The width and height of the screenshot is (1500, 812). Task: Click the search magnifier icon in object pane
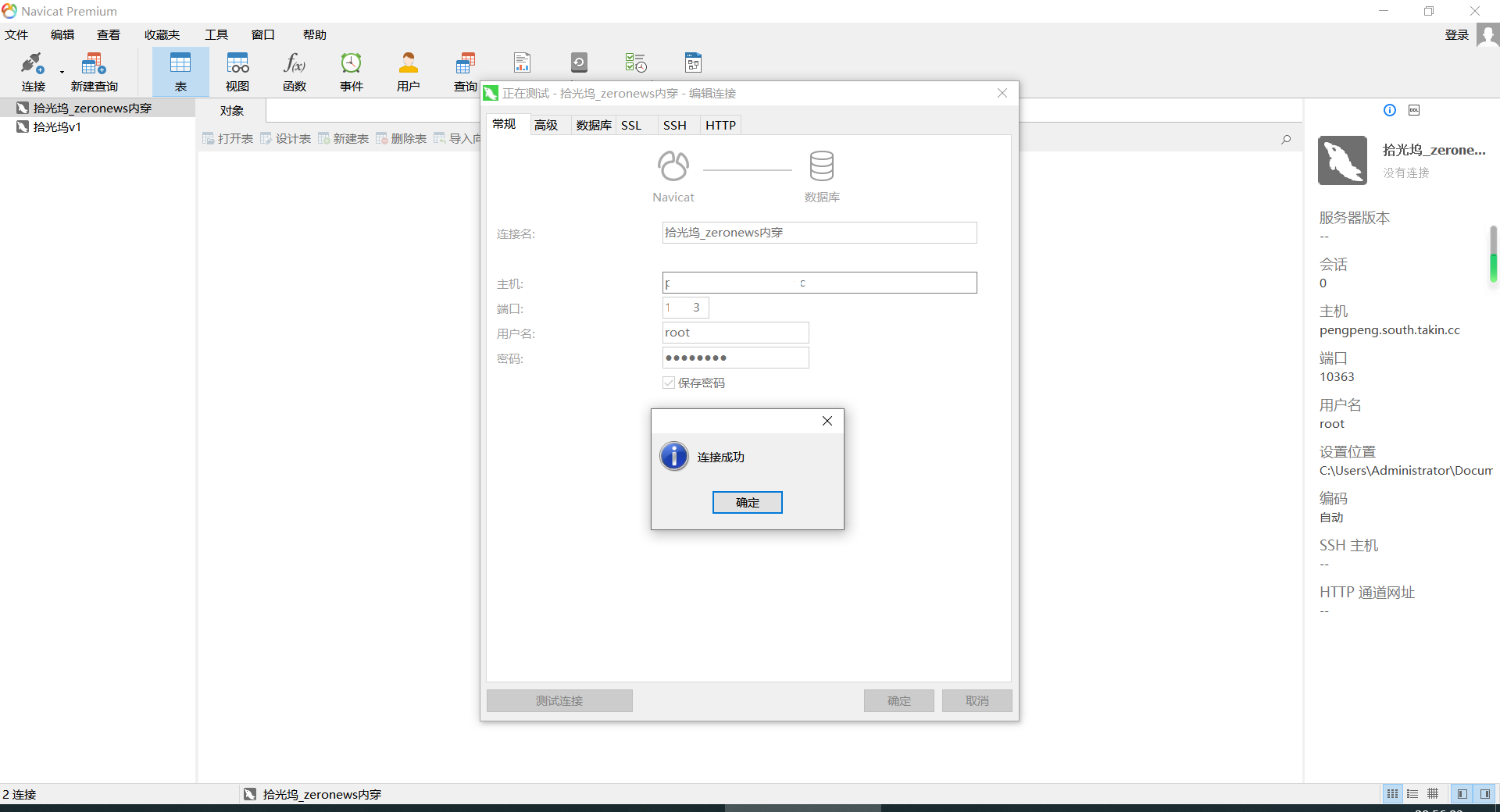pyautogui.click(x=1286, y=139)
